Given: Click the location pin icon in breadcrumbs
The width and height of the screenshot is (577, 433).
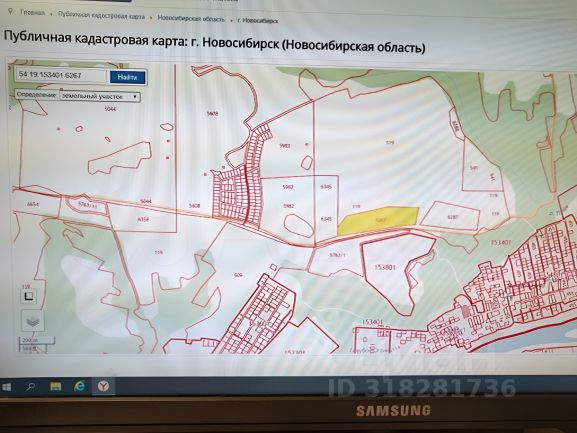Looking at the screenshot, I should (x=10, y=12).
